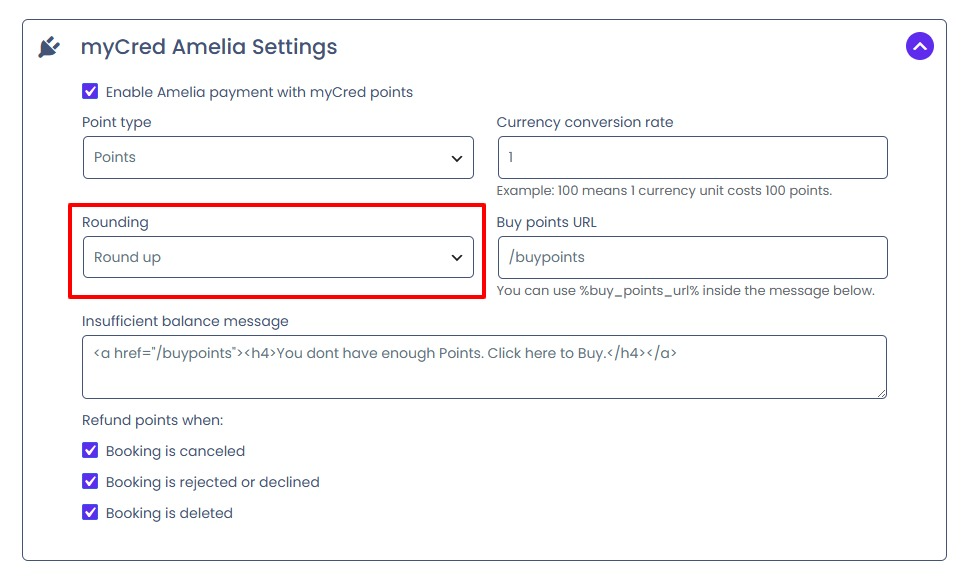Click the Booking is rejected or declined label
The width and height of the screenshot is (970, 576).
[213, 482]
